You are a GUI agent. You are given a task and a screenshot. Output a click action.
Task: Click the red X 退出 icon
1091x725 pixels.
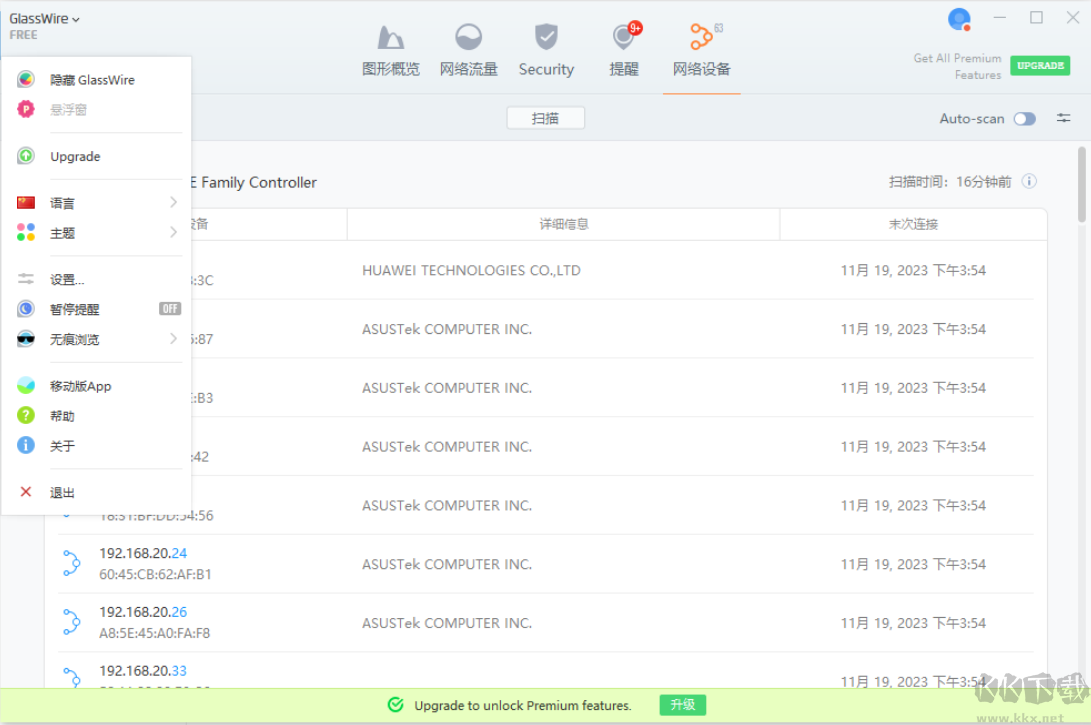[x=26, y=492]
